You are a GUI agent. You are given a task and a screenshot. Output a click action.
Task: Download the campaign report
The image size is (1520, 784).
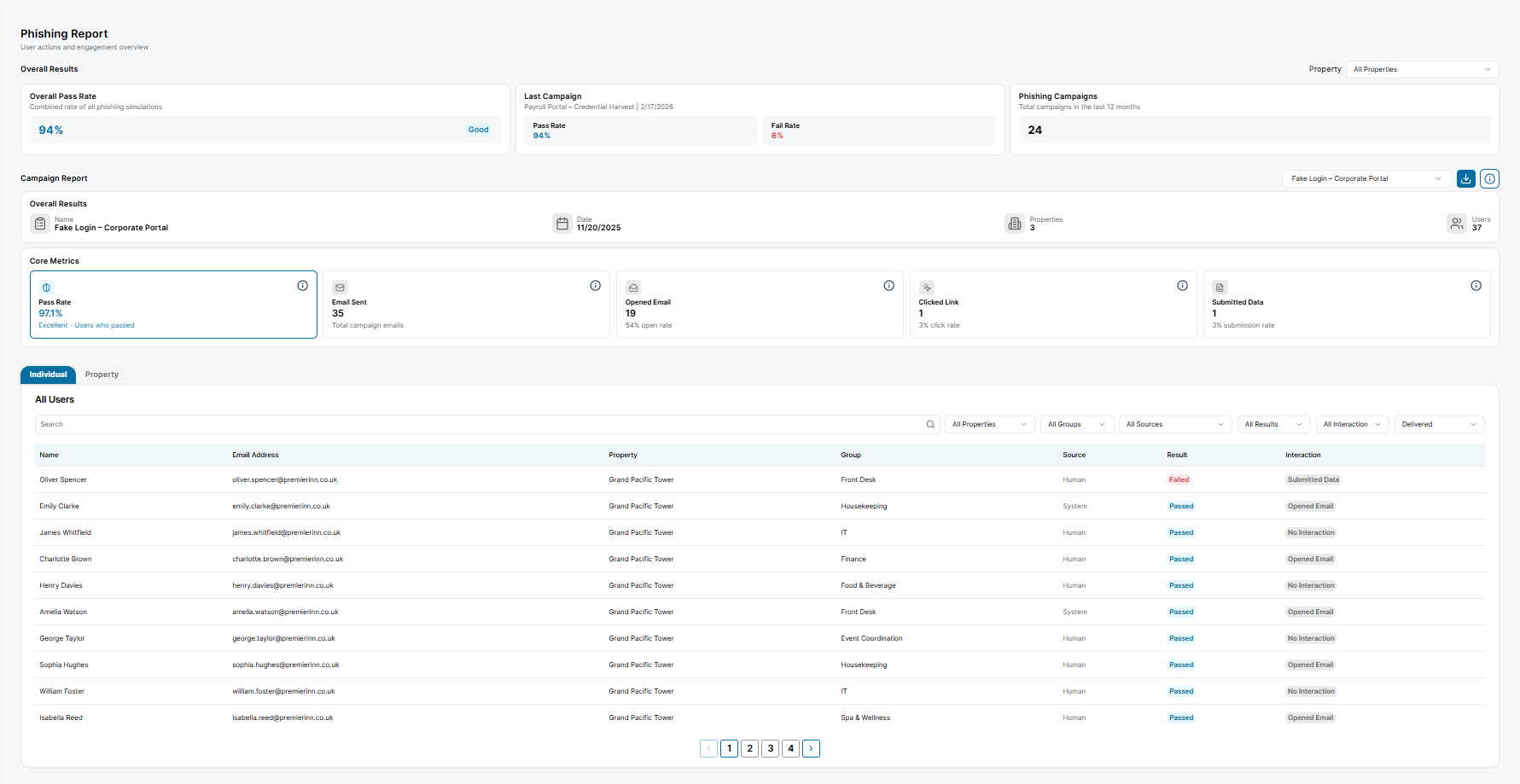(x=1466, y=178)
